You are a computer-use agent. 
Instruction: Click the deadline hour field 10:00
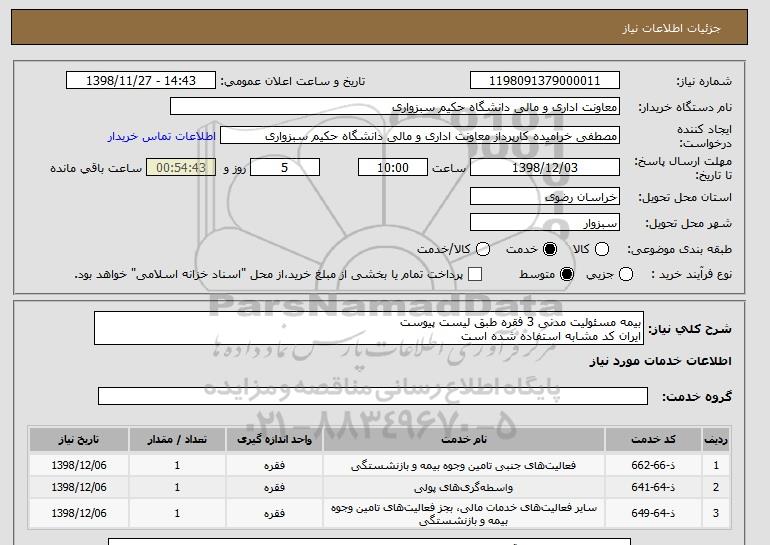[393, 167]
